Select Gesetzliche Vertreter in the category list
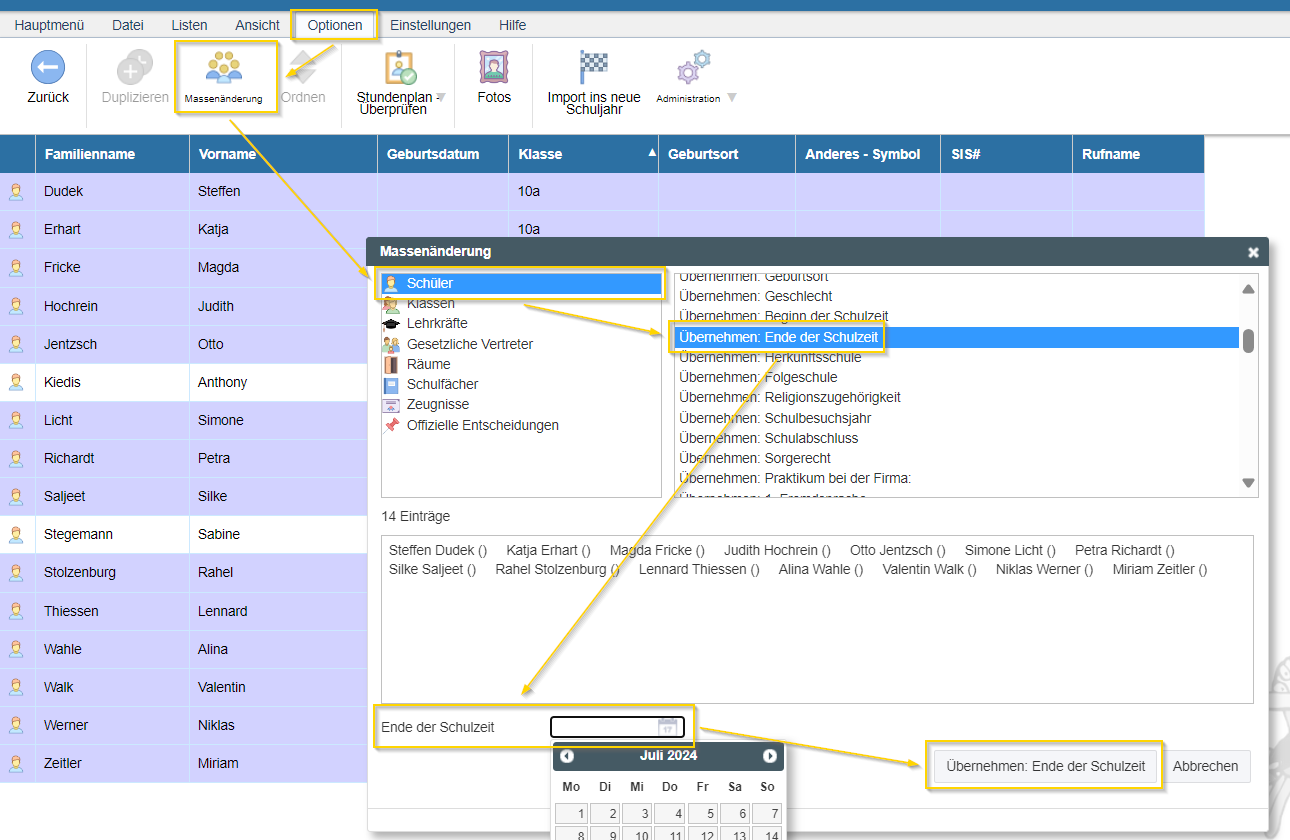Image resolution: width=1290 pixels, height=840 pixels. [x=470, y=344]
